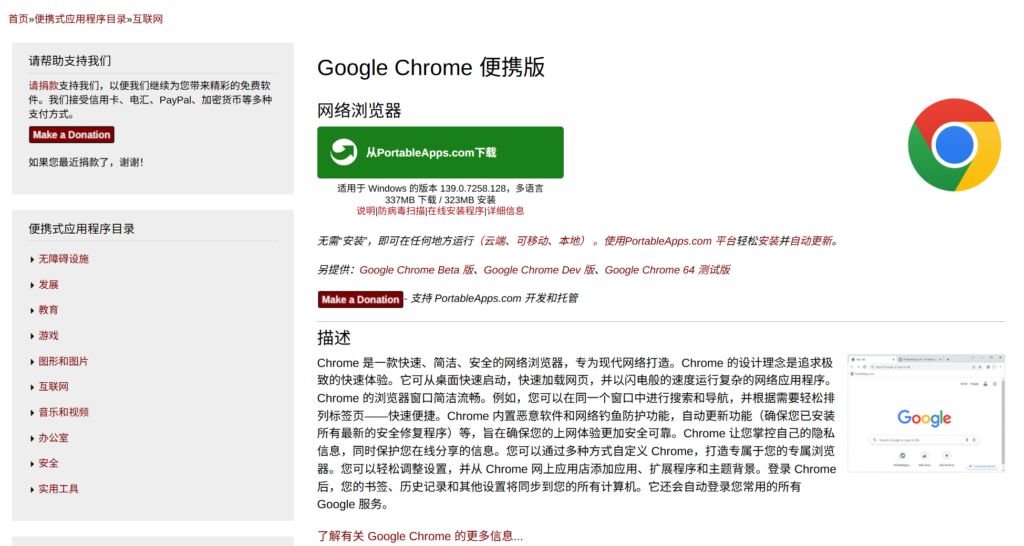
Task: Expand the 游戏 category arrow
Action: point(32,336)
